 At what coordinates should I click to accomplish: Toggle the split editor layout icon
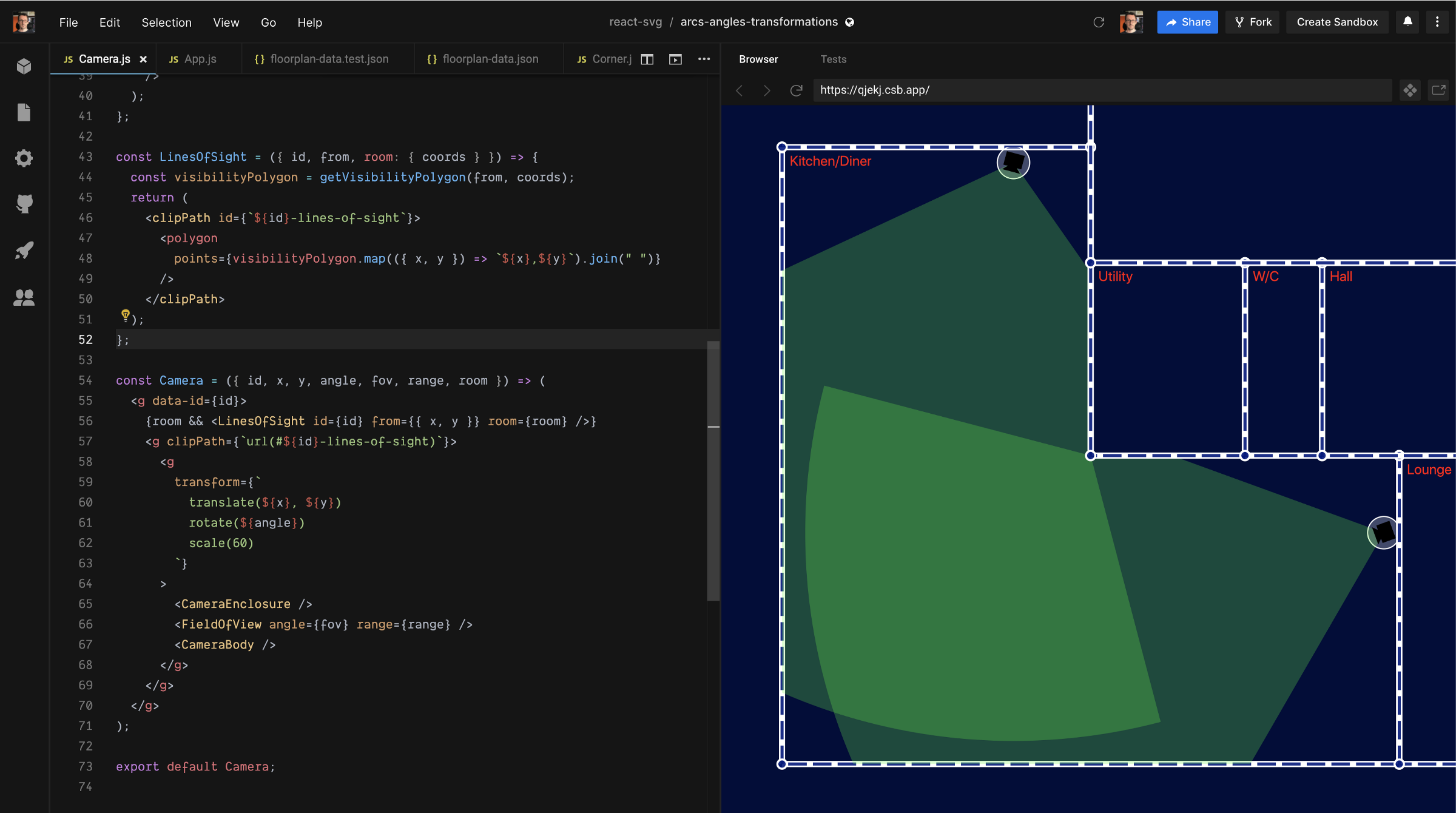(x=647, y=59)
